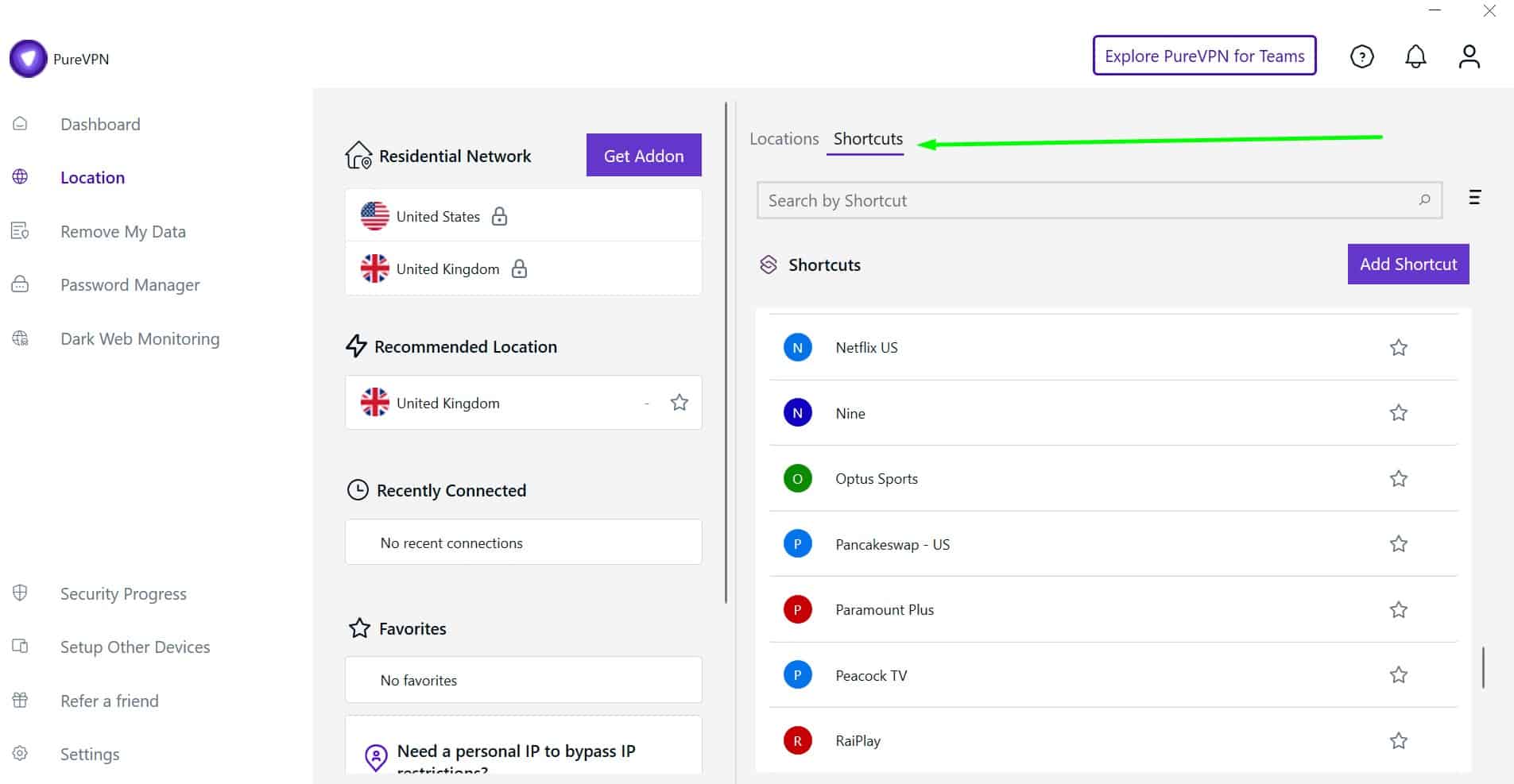
Task: Open Setup Other Devices in the sidebar
Action: (135, 647)
